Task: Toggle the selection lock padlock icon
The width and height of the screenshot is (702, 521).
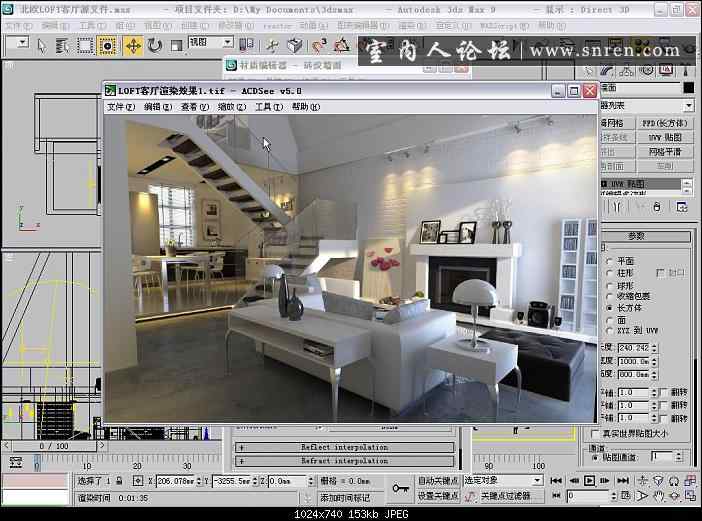Action: pyautogui.click(x=119, y=481)
